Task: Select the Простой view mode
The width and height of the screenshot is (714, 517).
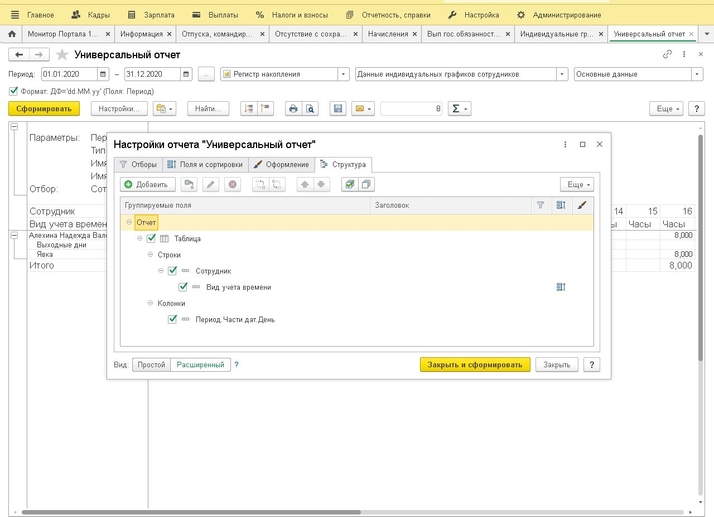Action: 151,365
